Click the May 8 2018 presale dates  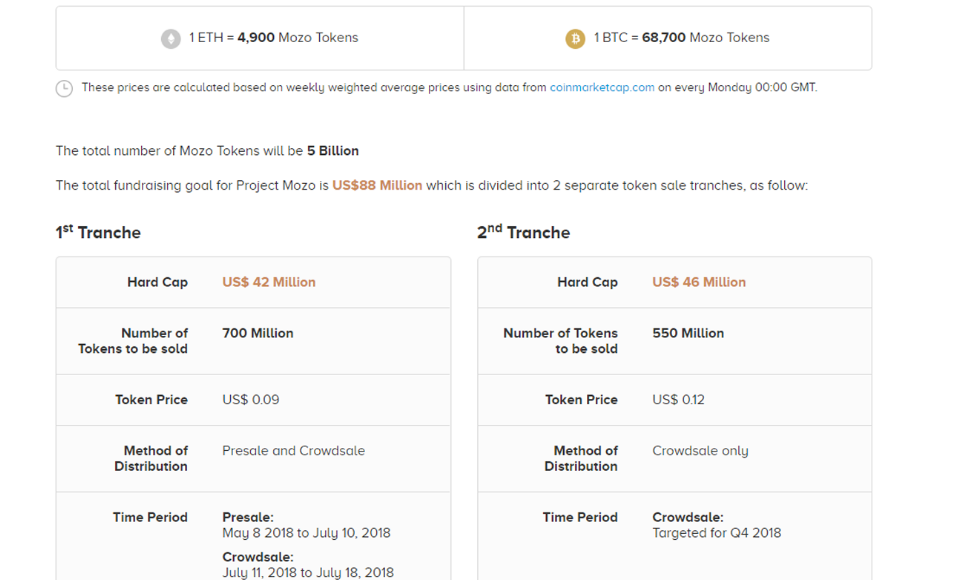[306, 533]
